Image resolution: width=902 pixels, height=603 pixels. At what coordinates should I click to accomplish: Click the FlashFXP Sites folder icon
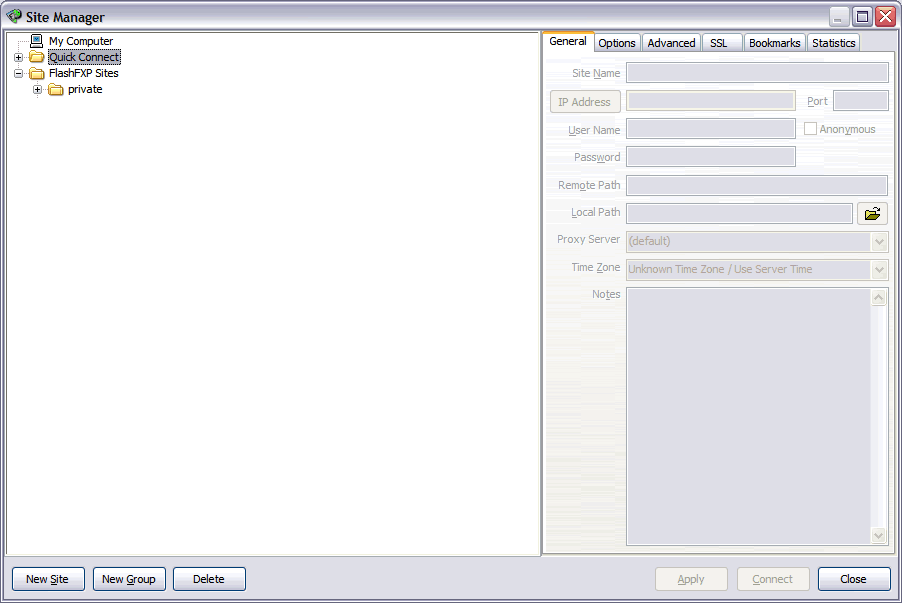pos(37,73)
